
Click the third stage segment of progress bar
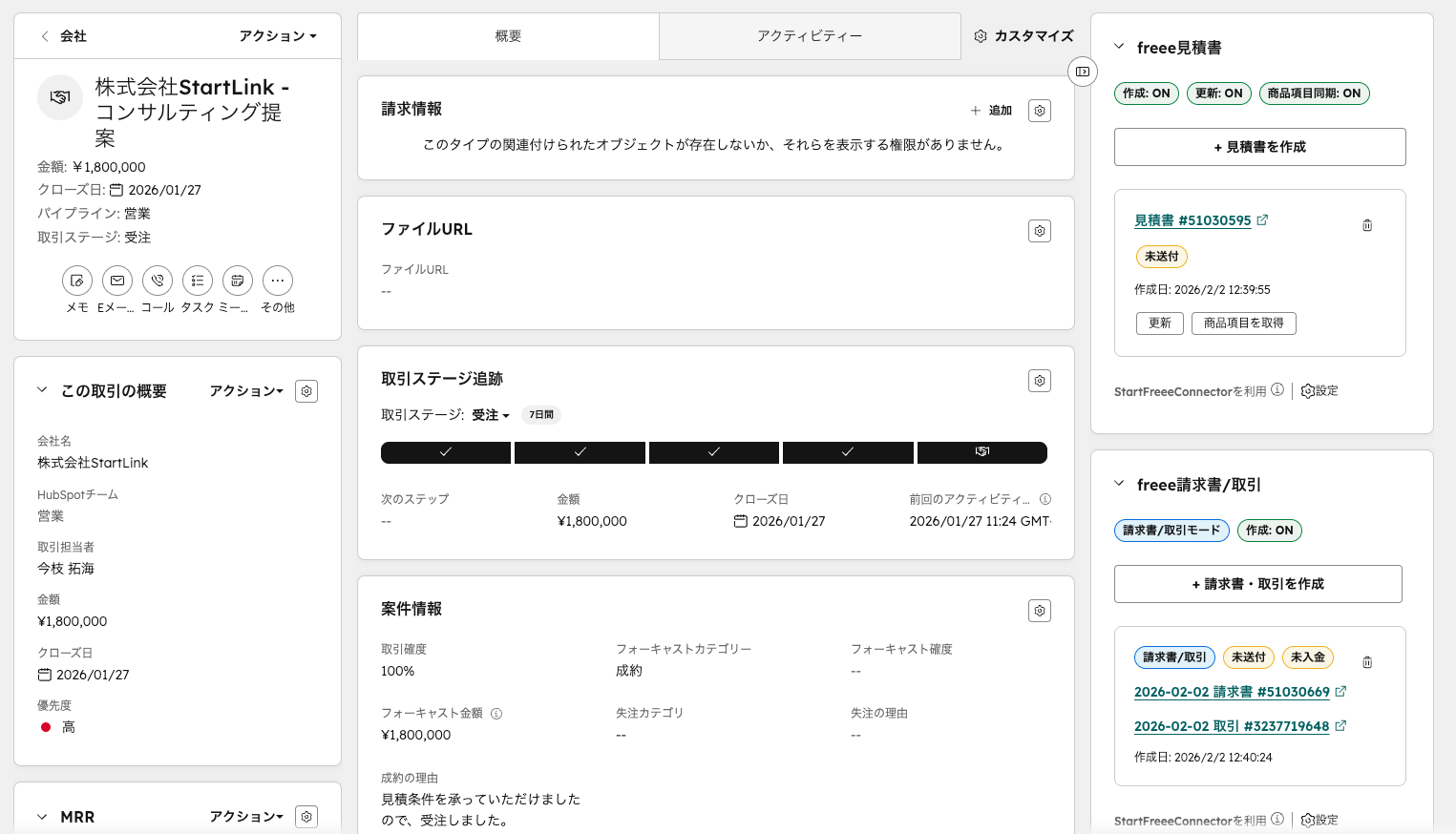tap(714, 452)
